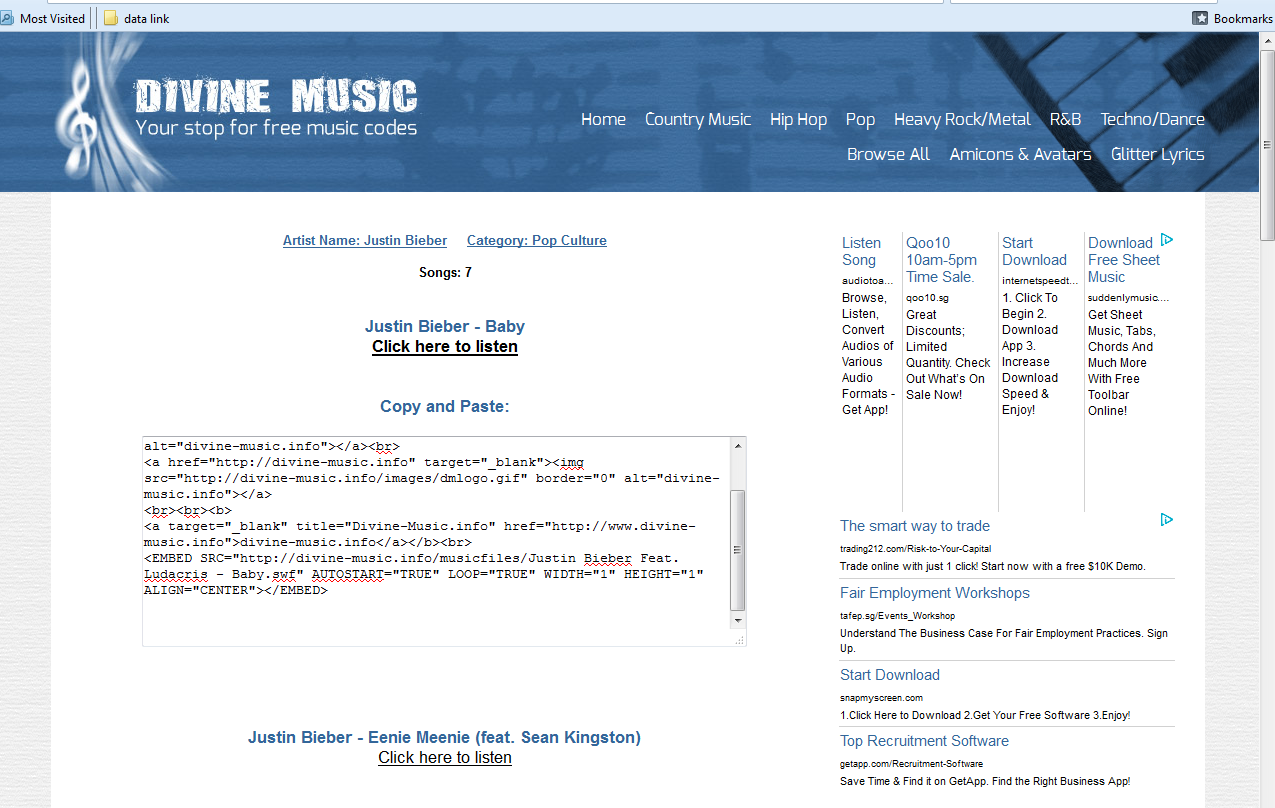The width and height of the screenshot is (1275, 808).
Task: Open the Browse All page
Action: point(888,154)
